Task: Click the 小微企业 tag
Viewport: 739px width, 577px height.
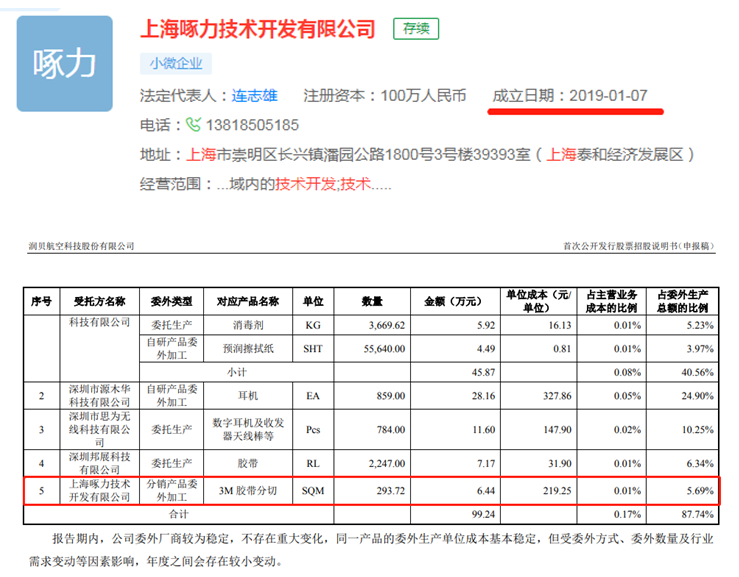Action: pyautogui.click(x=176, y=64)
